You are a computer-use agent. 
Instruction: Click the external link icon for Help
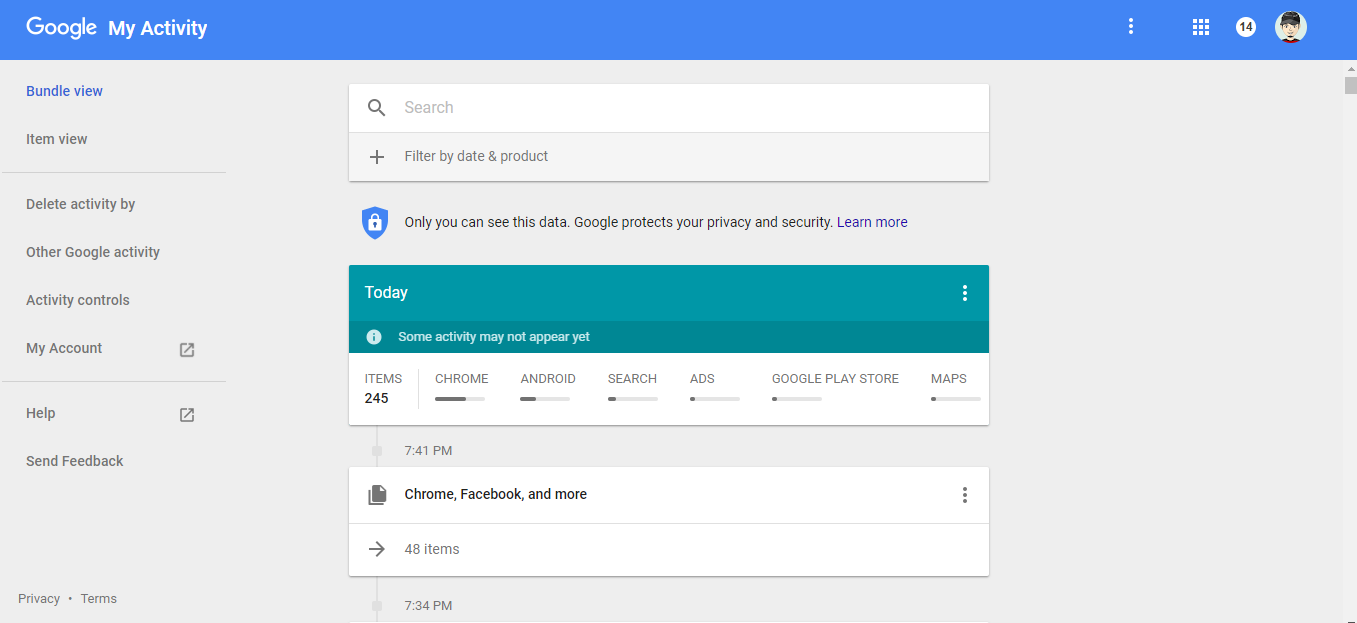pyautogui.click(x=187, y=415)
